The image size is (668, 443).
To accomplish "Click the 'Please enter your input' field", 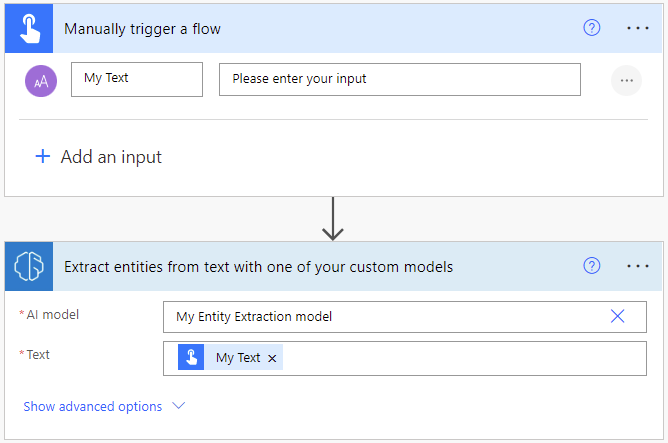I will pos(399,79).
